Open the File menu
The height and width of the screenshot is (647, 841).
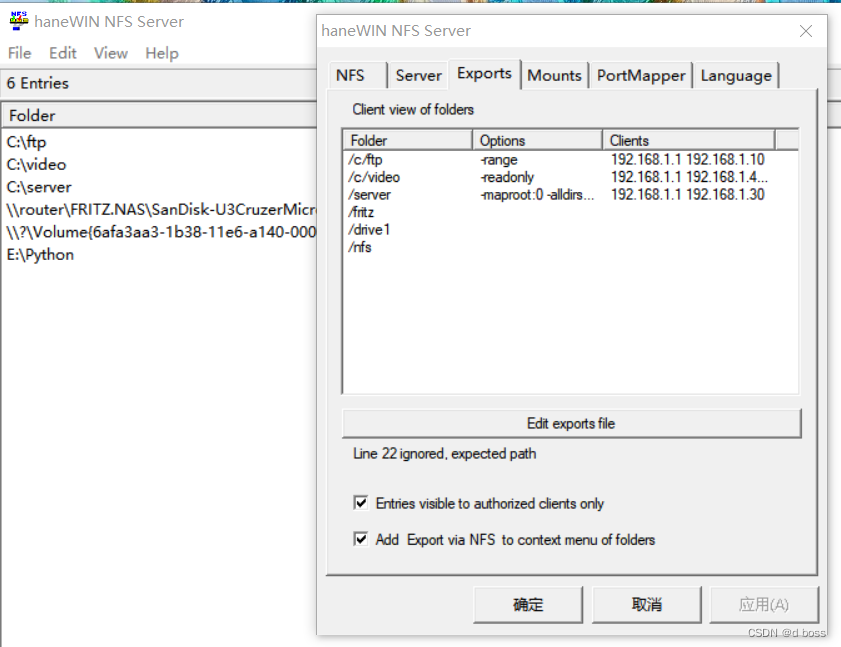point(19,53)
